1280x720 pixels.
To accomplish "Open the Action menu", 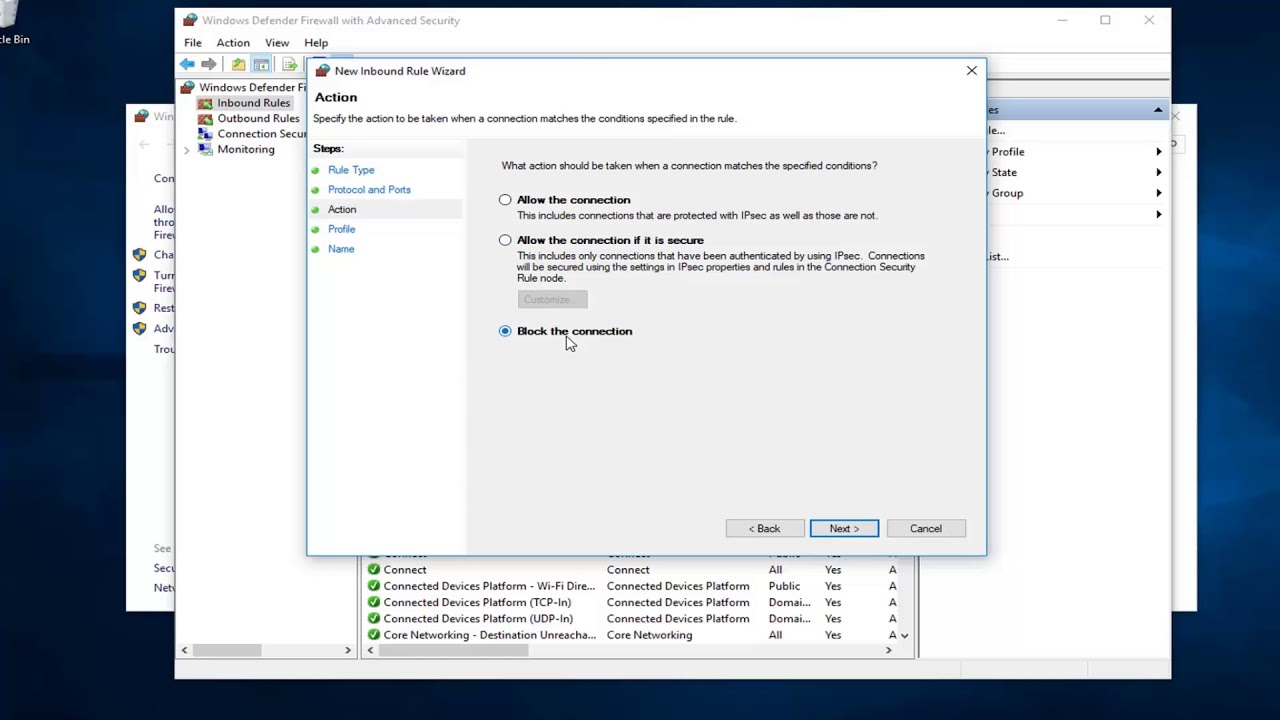I will coord(233,43).
